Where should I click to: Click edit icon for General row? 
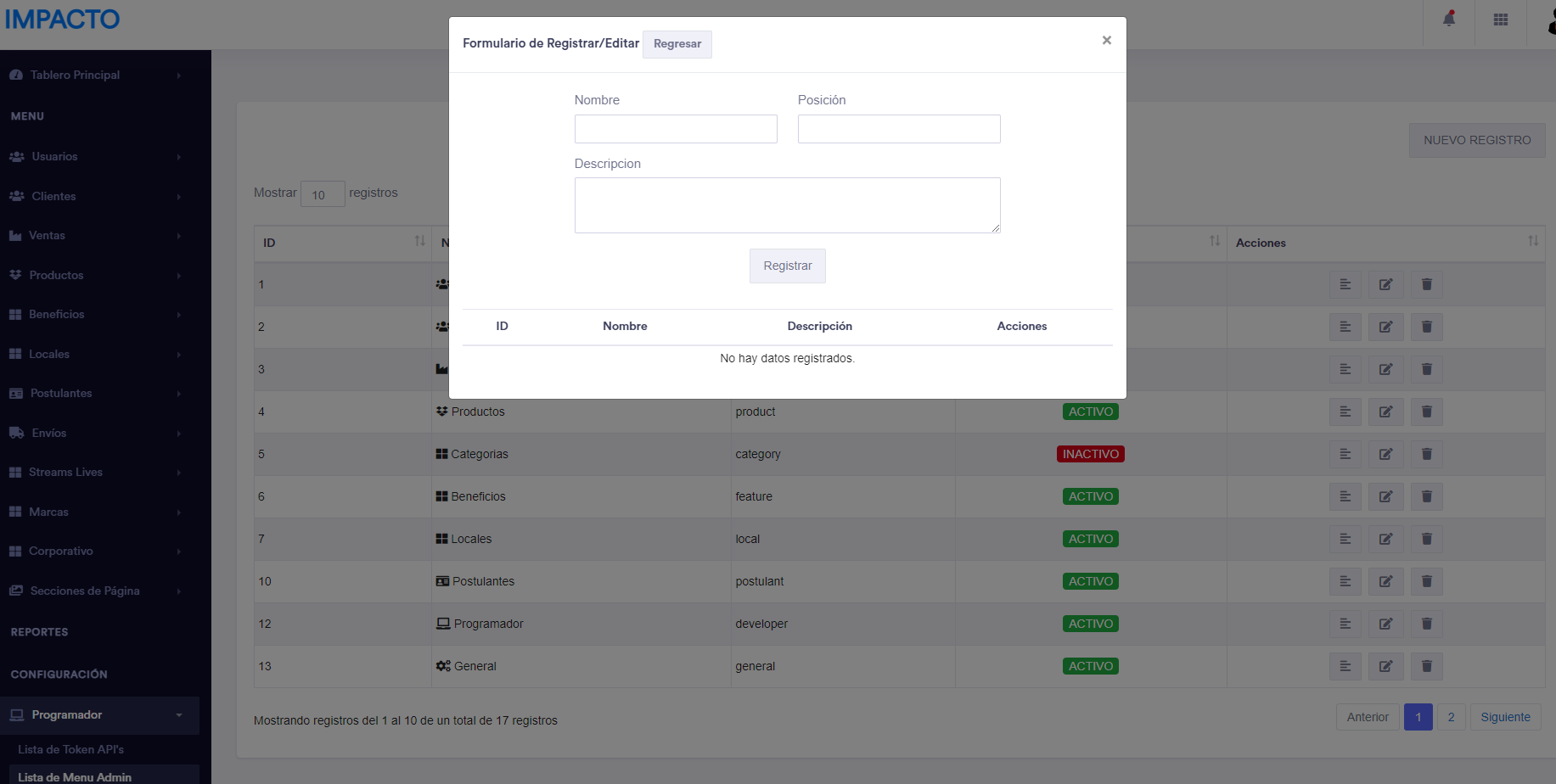click(x=1385, y=666)
